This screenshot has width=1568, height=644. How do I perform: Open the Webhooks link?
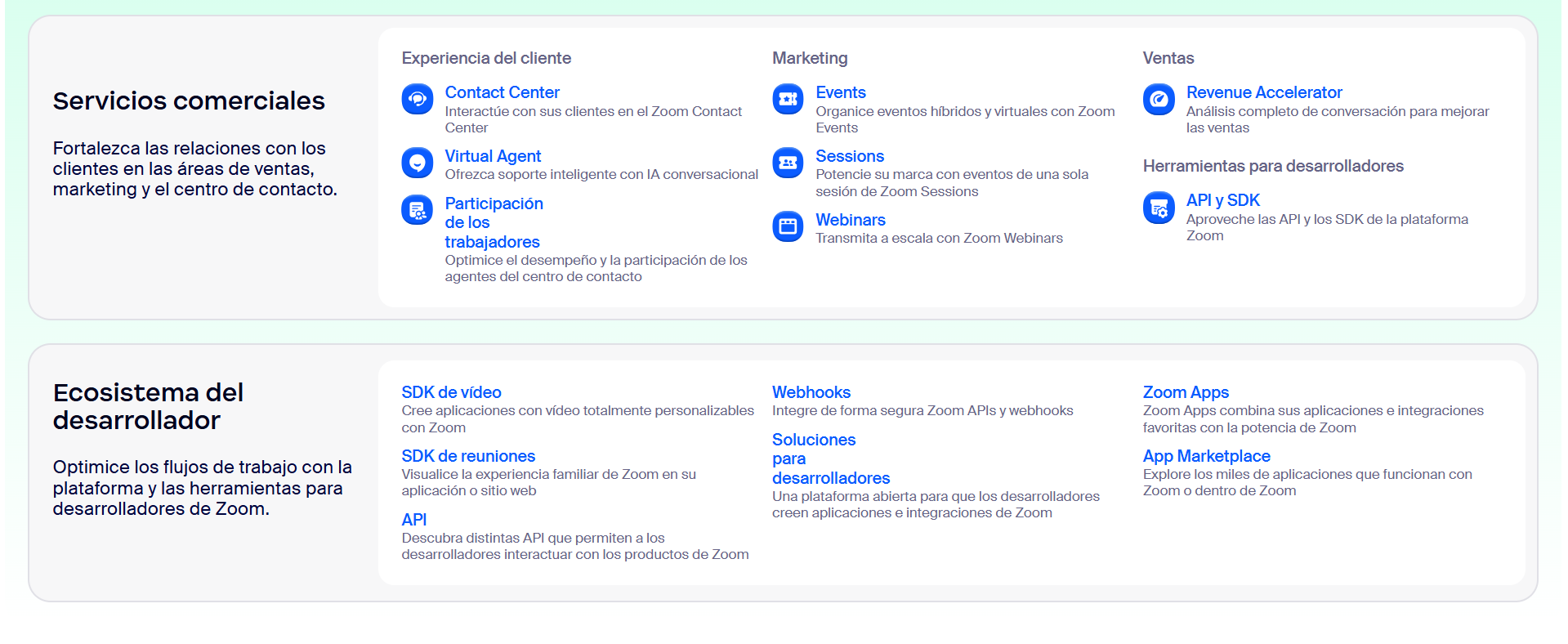point(811,392)
